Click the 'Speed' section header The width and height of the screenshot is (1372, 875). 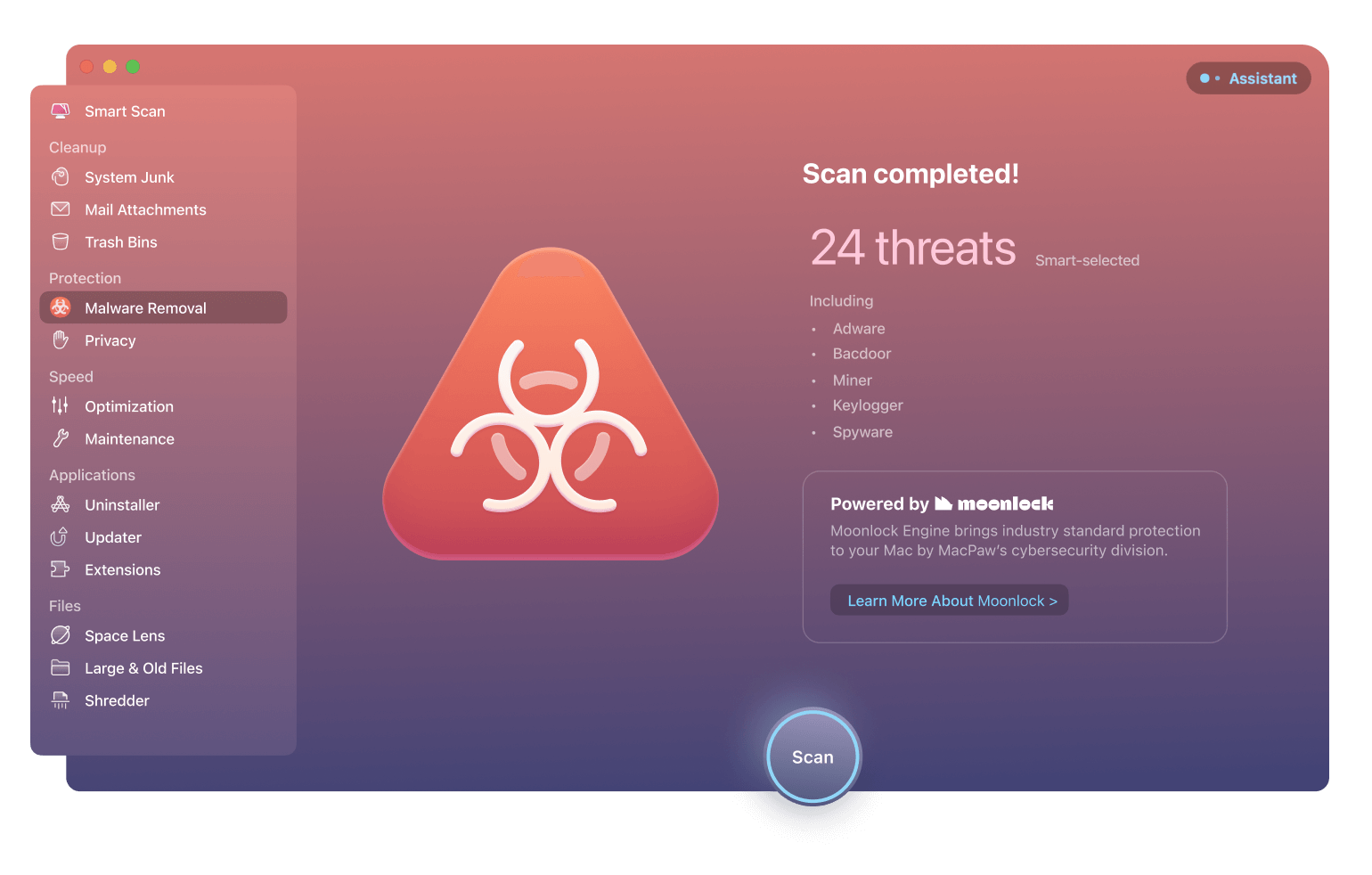(71, 377)
